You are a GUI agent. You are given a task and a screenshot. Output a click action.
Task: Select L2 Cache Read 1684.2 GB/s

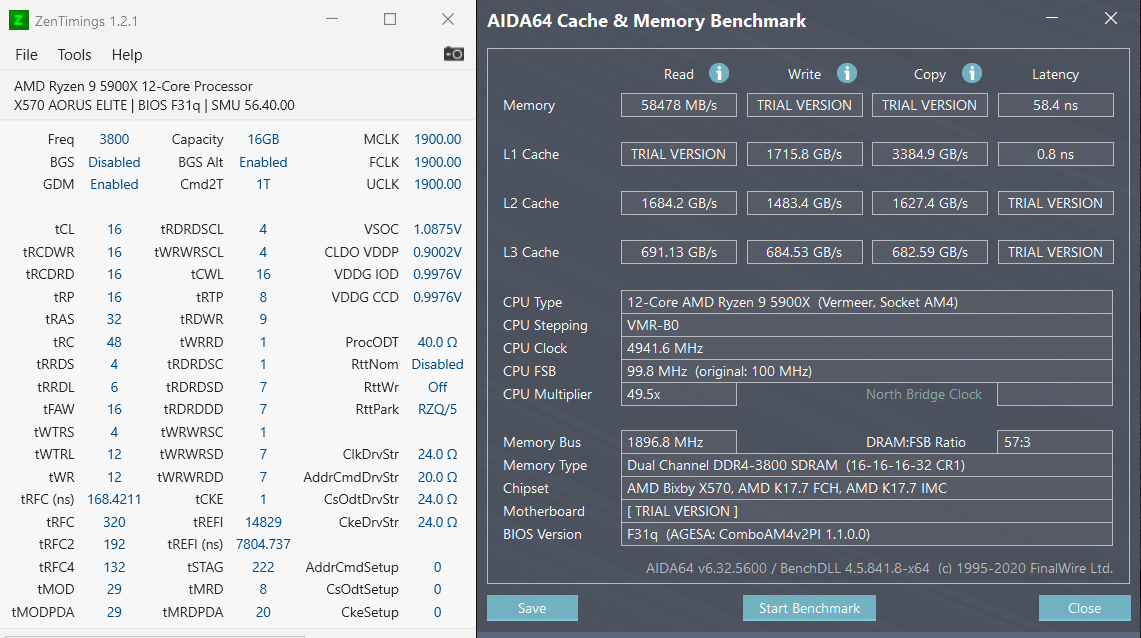pos(679,203)
